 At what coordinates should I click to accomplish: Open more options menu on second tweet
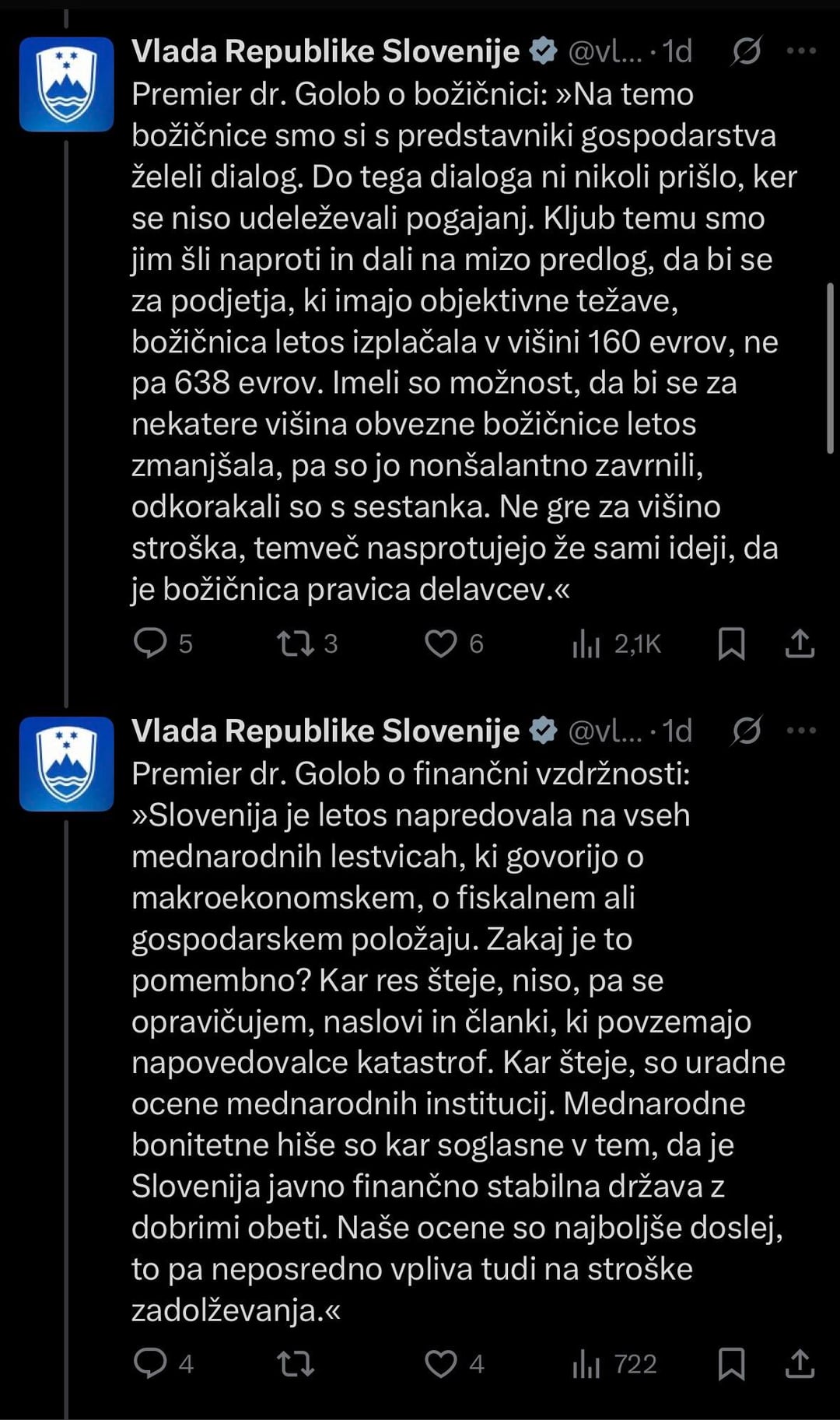[x=801, y=731]
